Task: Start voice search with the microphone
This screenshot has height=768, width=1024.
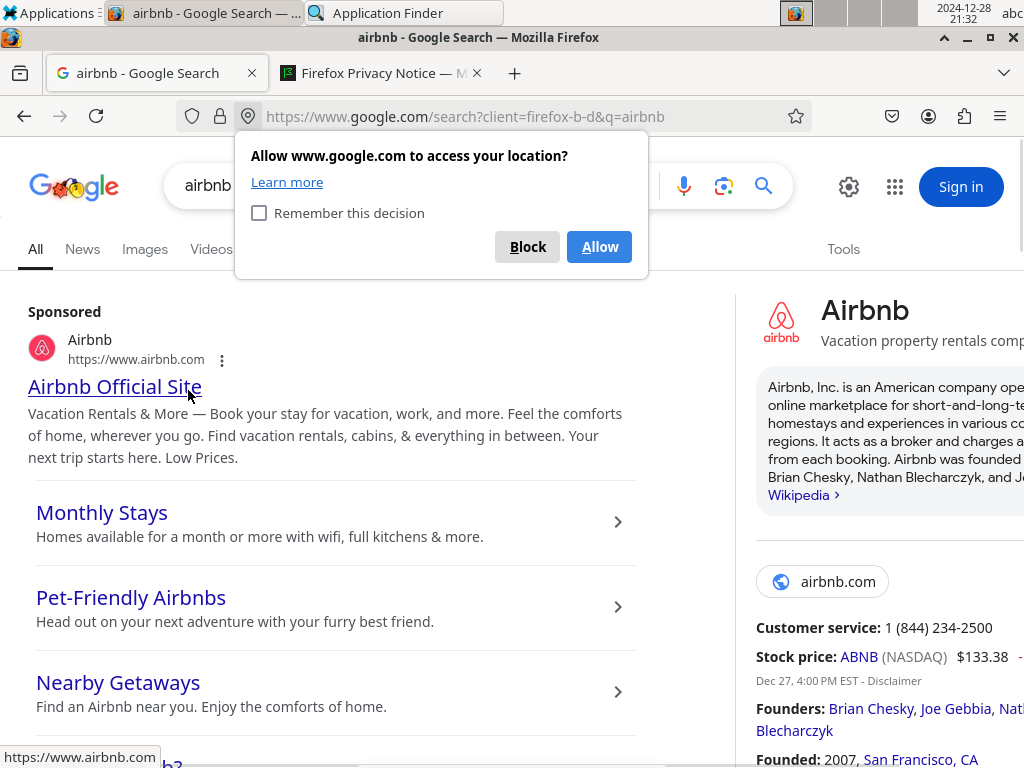Action: [x=684, y=186]
